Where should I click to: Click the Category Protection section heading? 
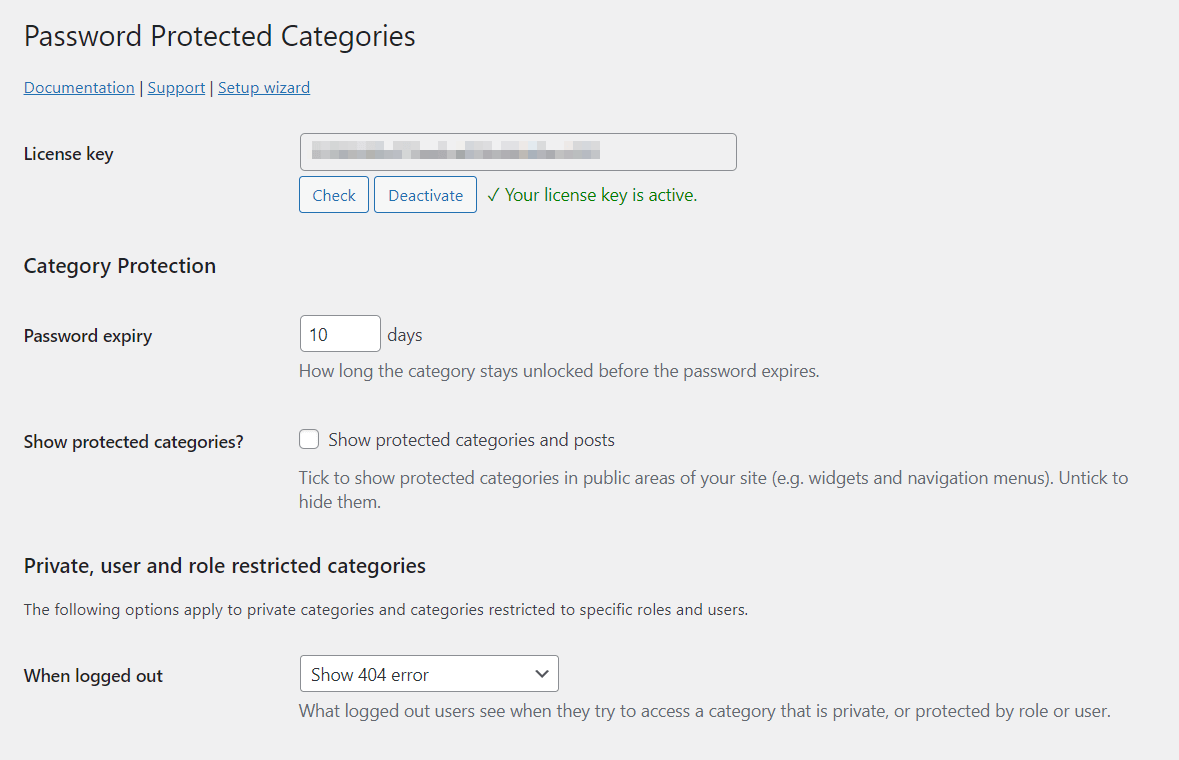pyautogui.click(x=119, y=266)
